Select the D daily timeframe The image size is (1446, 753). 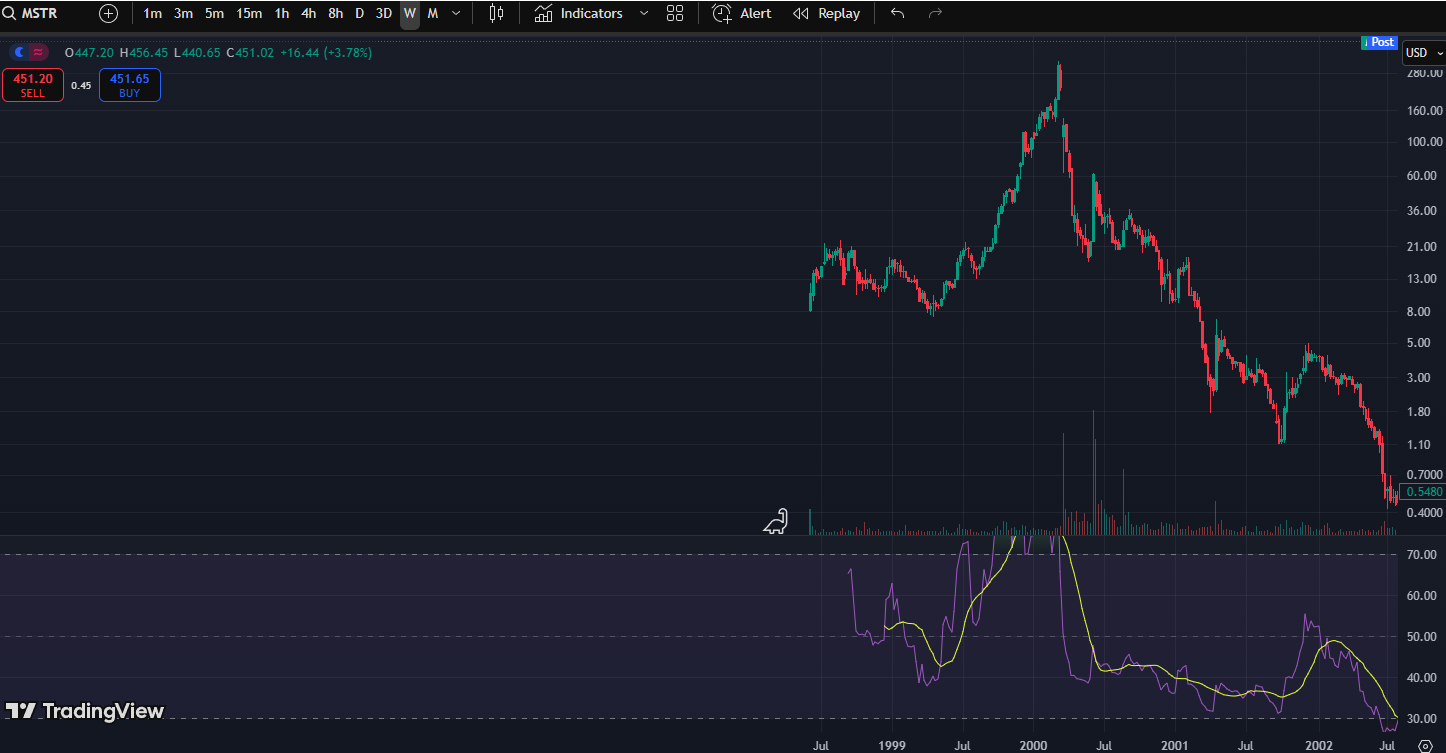coord(359,14)
